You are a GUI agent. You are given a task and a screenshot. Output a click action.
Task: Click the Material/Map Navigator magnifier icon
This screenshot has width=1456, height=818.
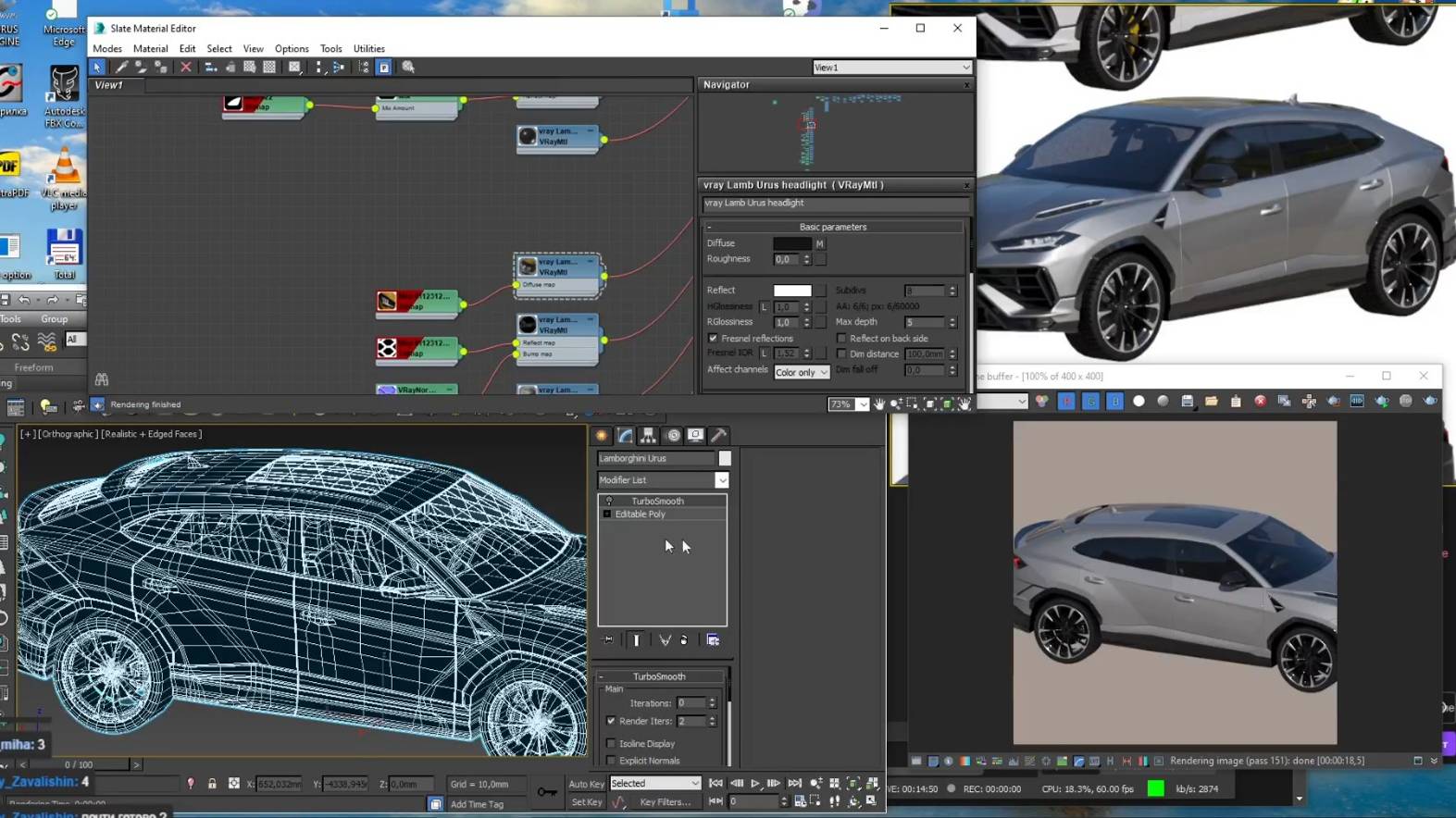(408, 67)
